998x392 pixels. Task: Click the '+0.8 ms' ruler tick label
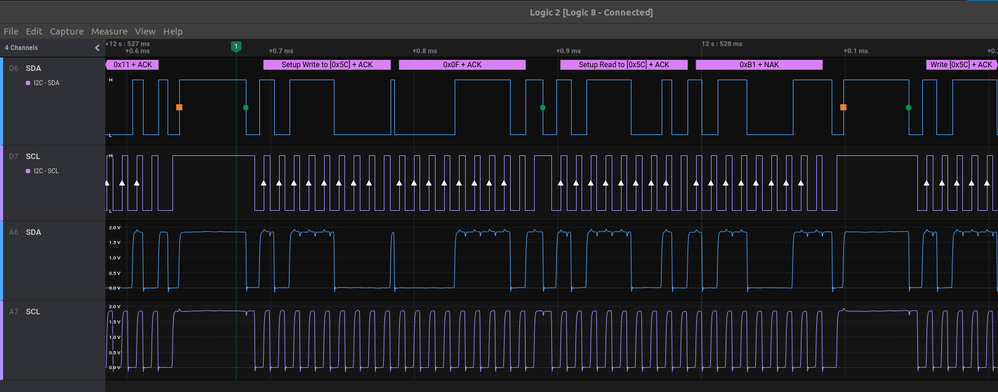(425, 51)
